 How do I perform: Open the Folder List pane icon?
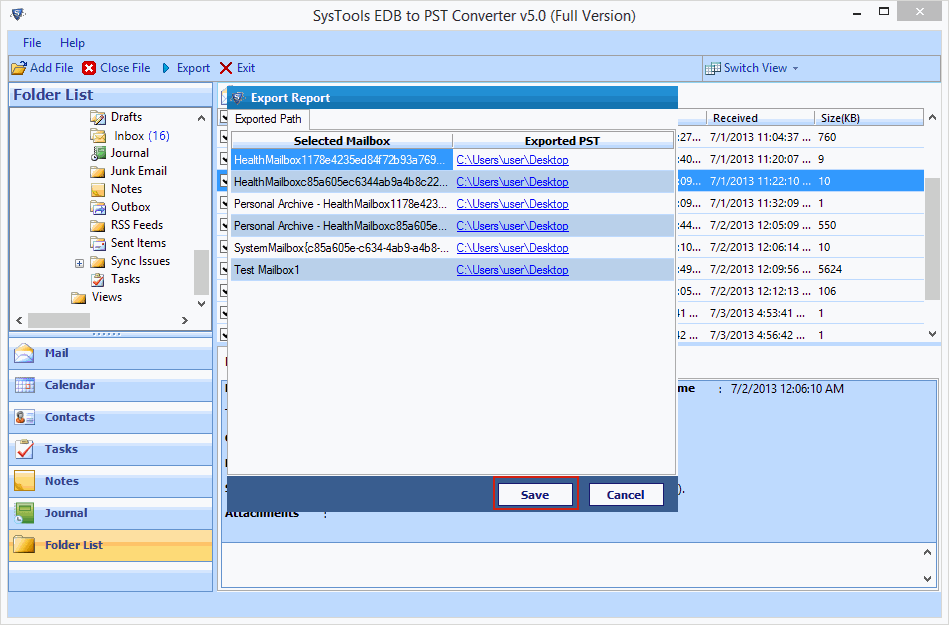24,545
